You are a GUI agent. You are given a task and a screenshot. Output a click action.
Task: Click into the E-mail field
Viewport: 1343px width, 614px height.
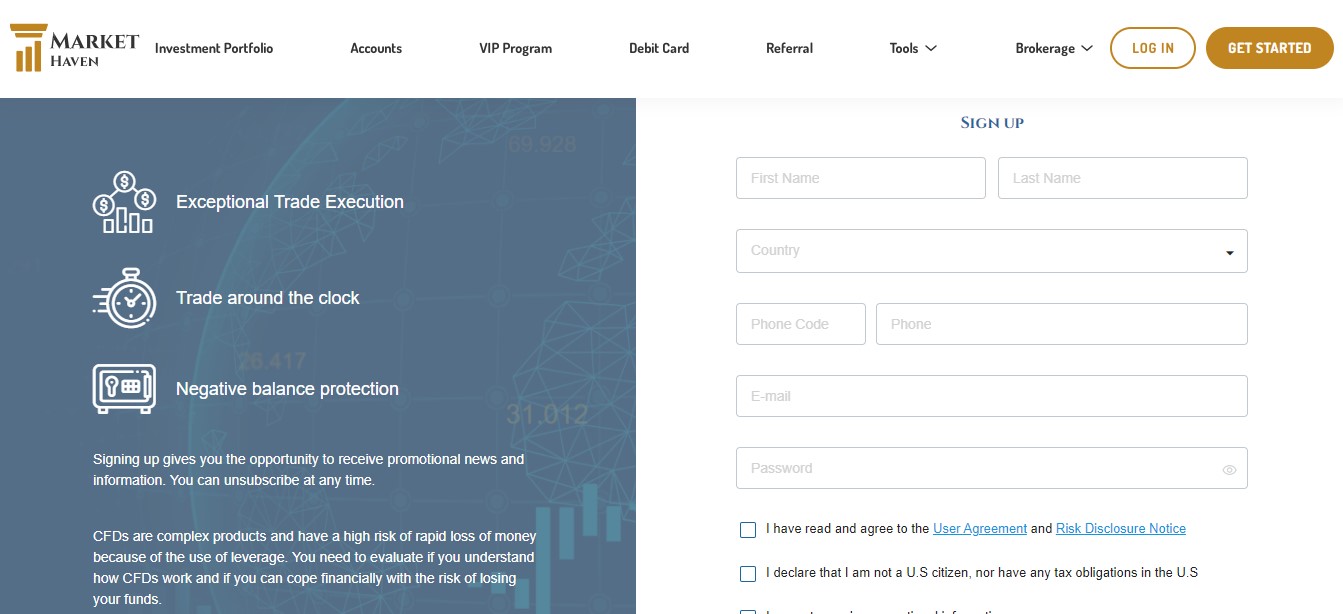point(992,396)
